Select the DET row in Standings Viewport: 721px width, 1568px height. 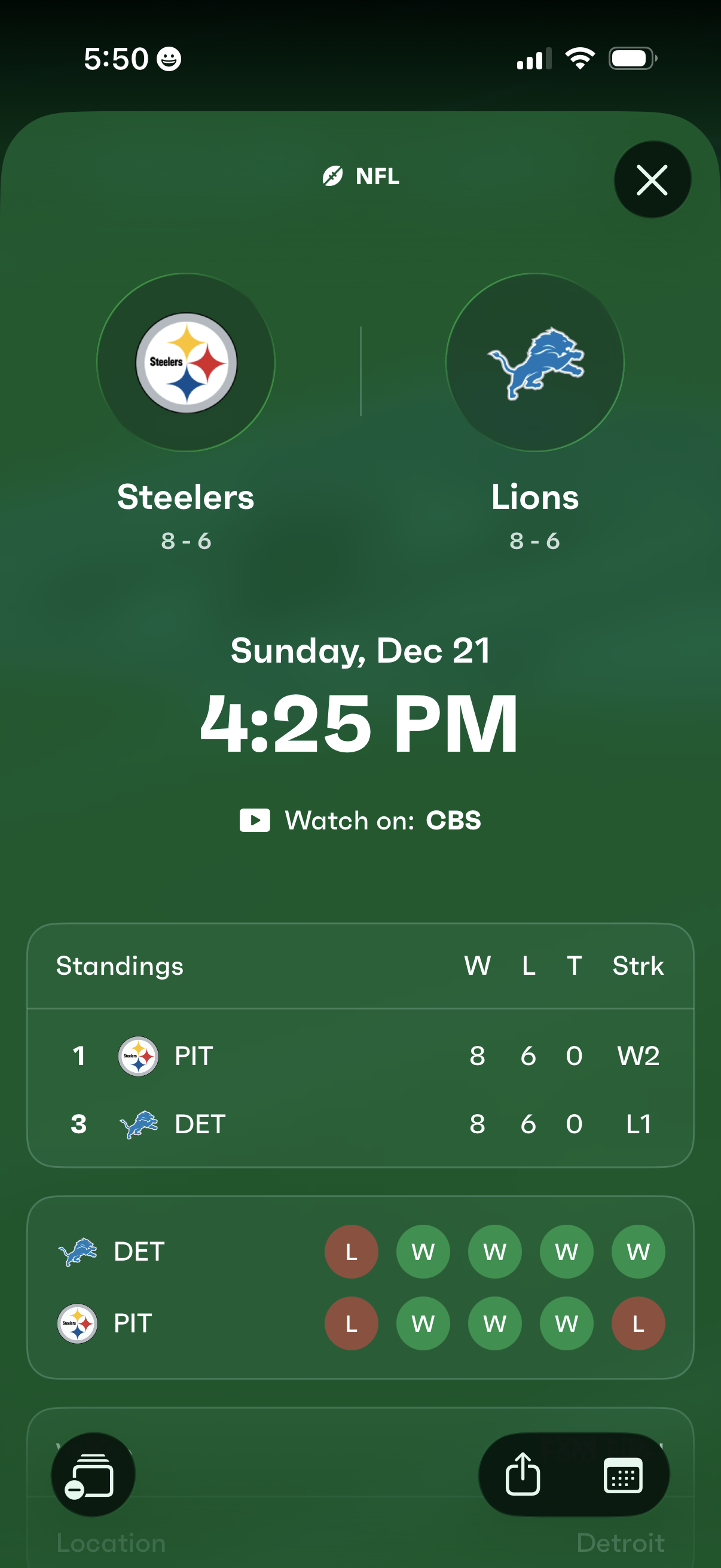point(360,1124)
